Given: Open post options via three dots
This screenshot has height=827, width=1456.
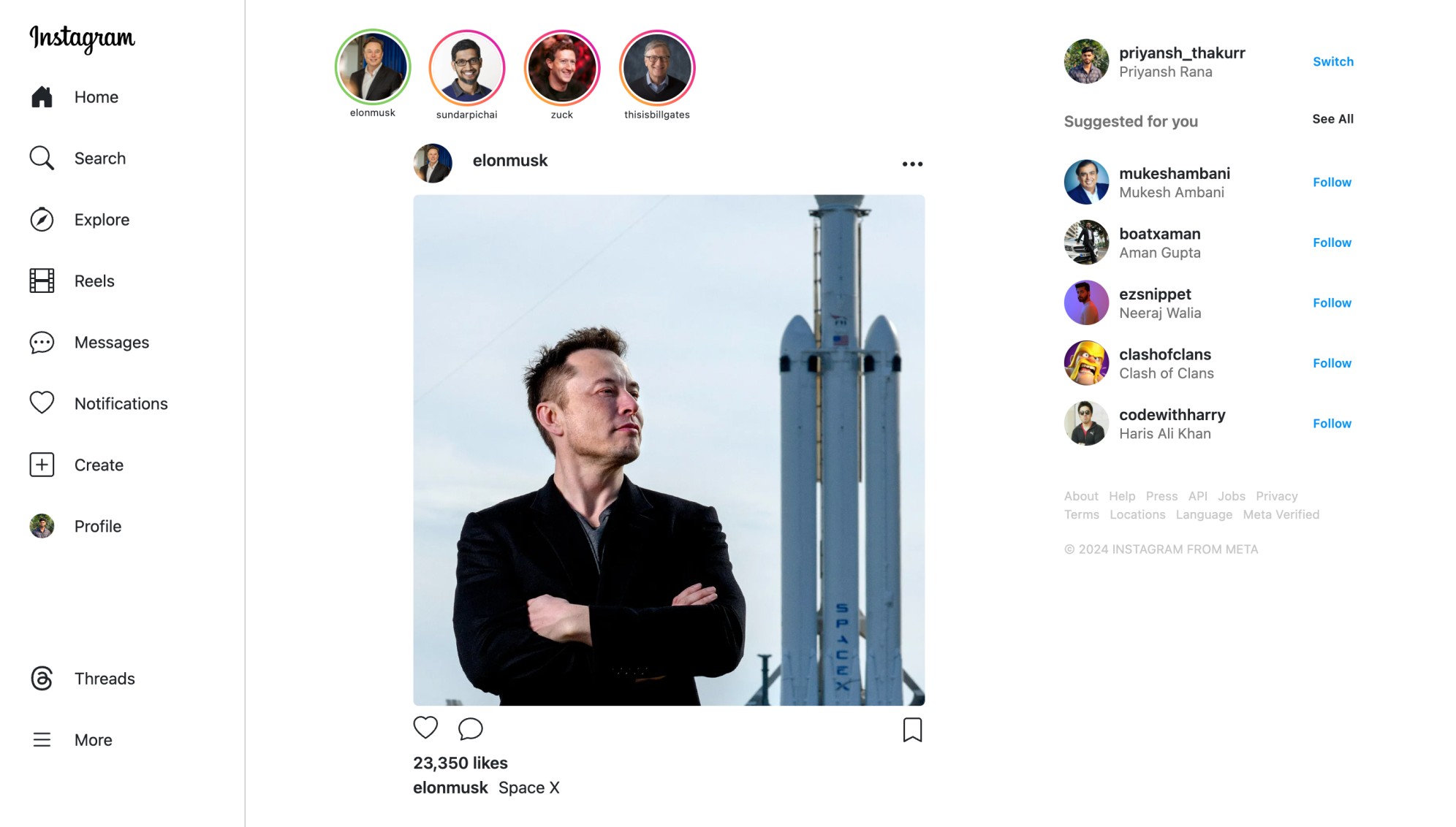Looking at the screenshot, I should click(912, 164).
